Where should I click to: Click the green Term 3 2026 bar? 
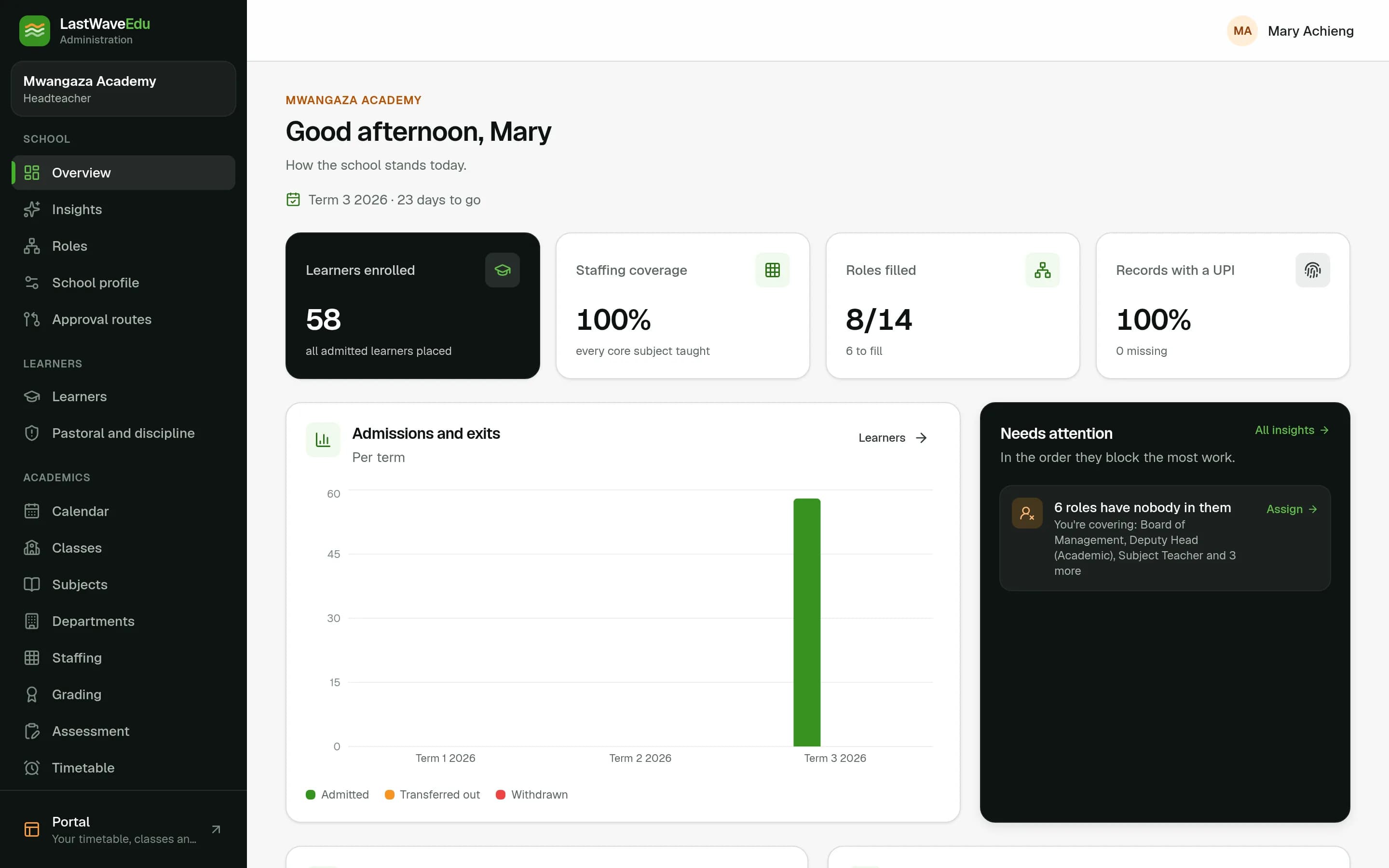806,622
